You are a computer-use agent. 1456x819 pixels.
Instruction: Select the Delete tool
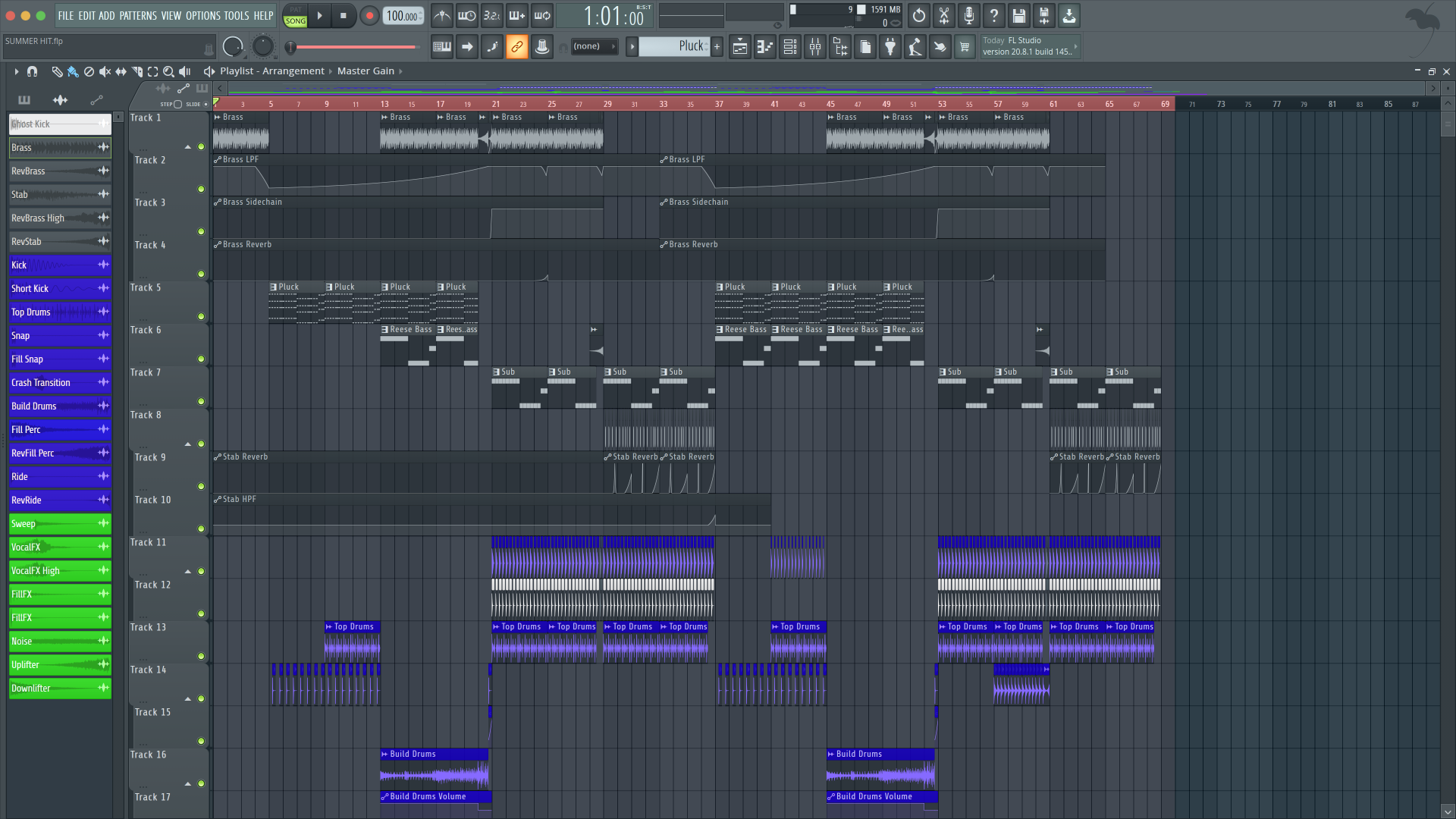tap(89, 71)
